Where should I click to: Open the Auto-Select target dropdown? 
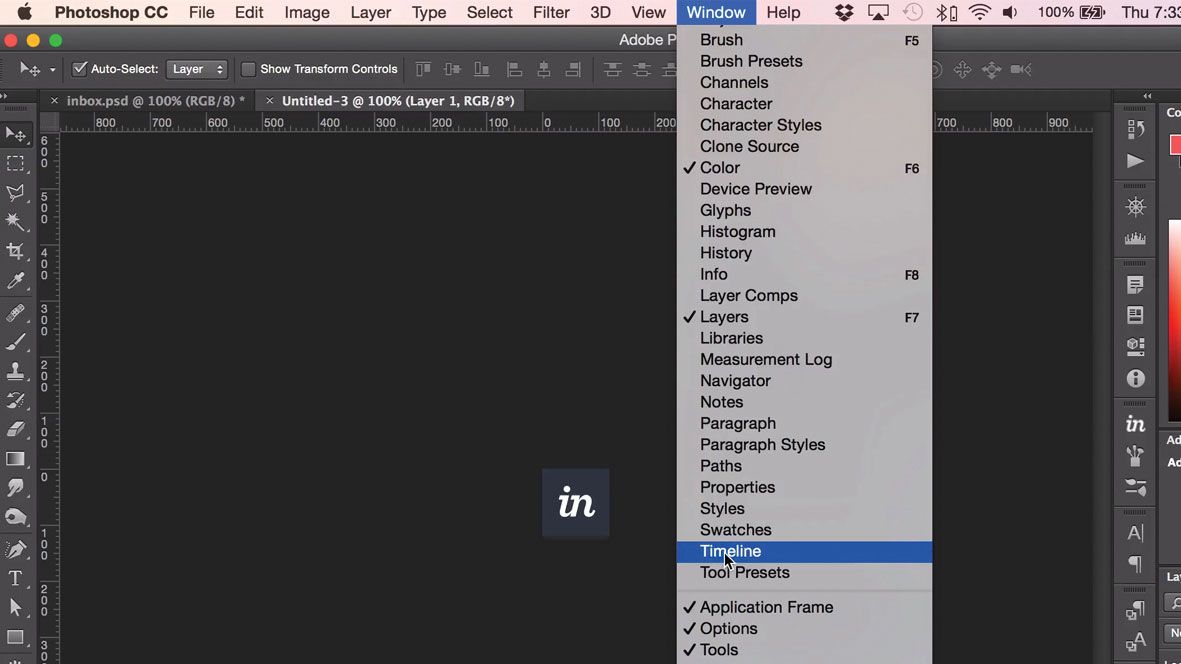(x=196, y=69)
